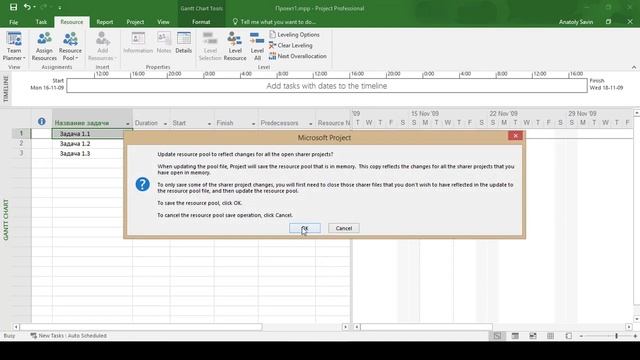Open the Predecessors column filter dropdown
This screenshot has height=360, width=640.
click(311, 123)
